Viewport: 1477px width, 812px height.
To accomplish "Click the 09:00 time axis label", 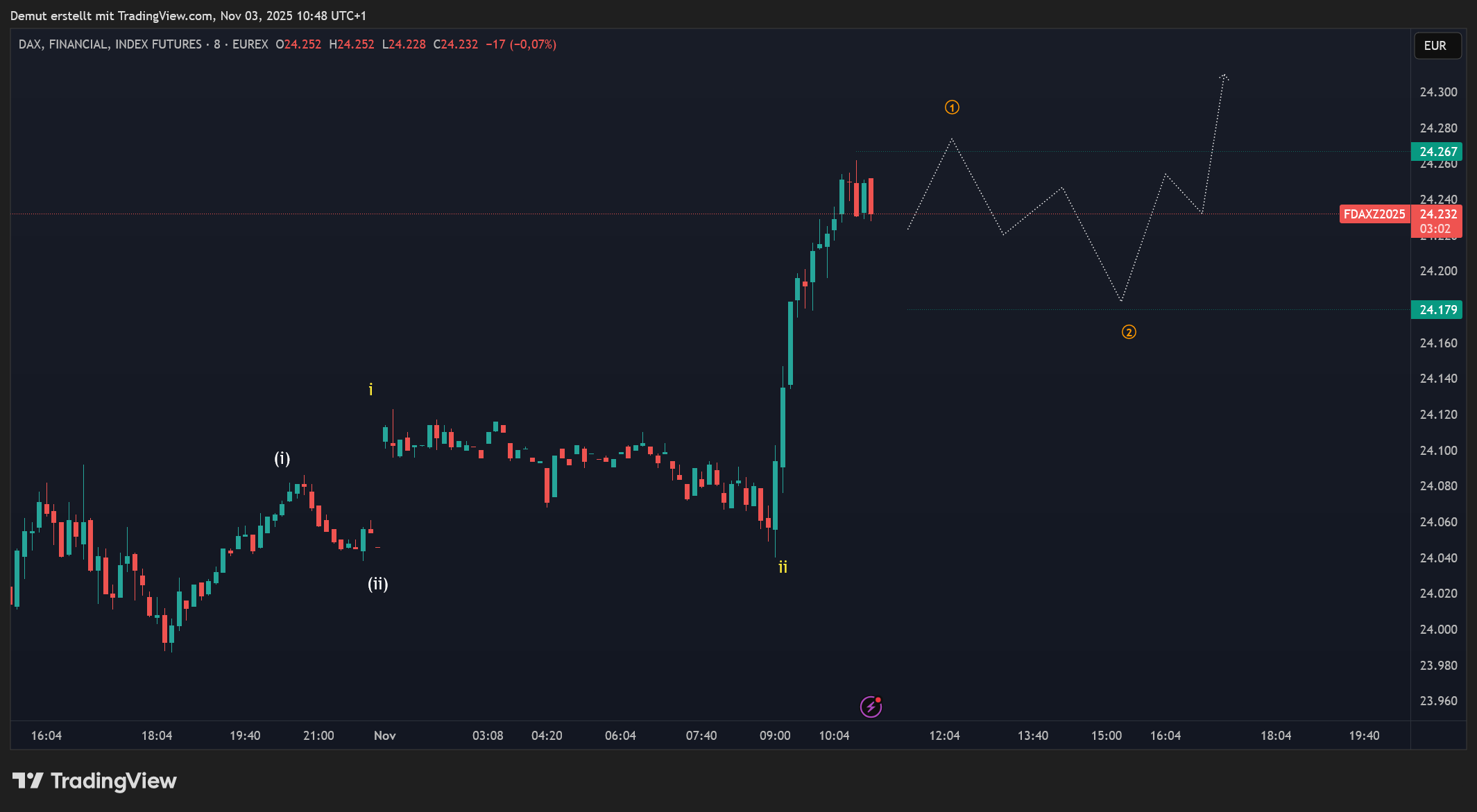I will click(774, 736).
